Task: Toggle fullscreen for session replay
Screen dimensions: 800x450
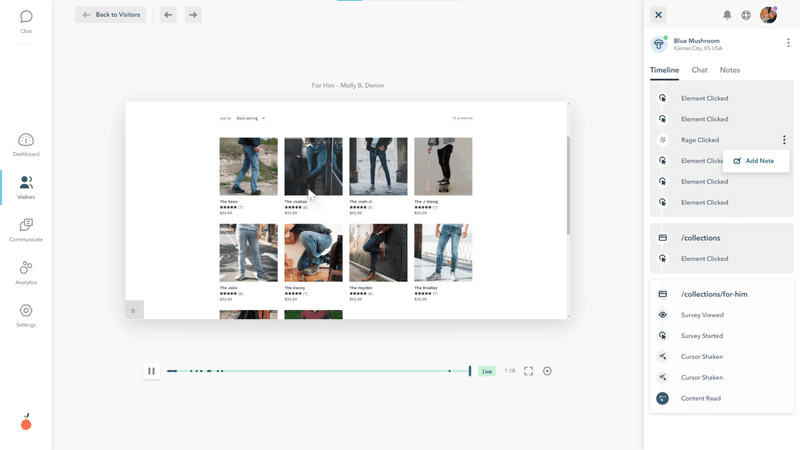Action: [x=529, y=371]
